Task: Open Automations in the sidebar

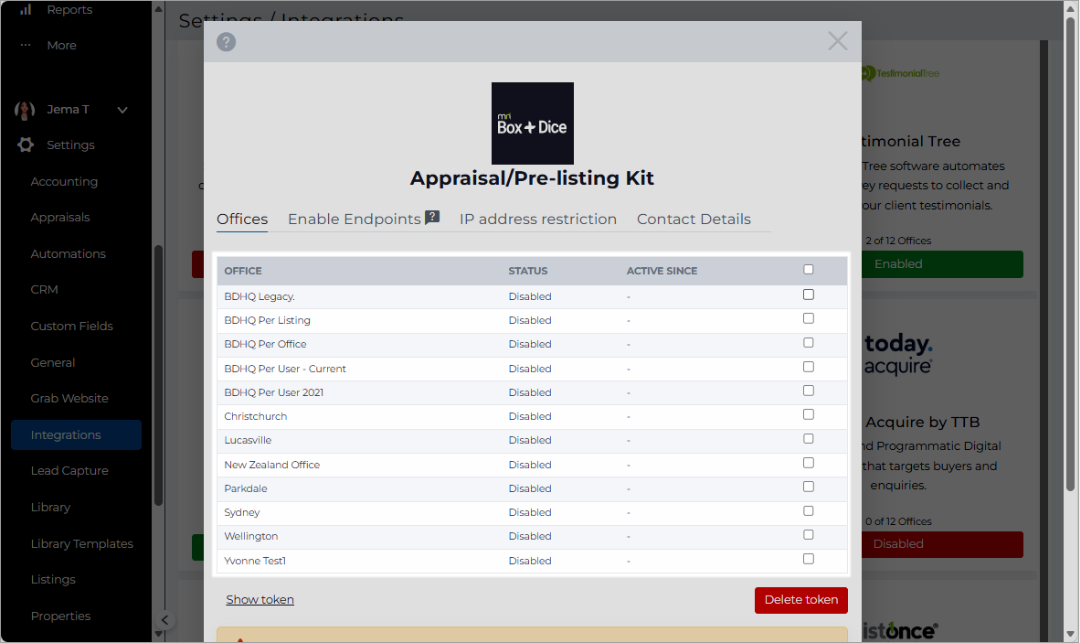Action: (x=68, y=254)
